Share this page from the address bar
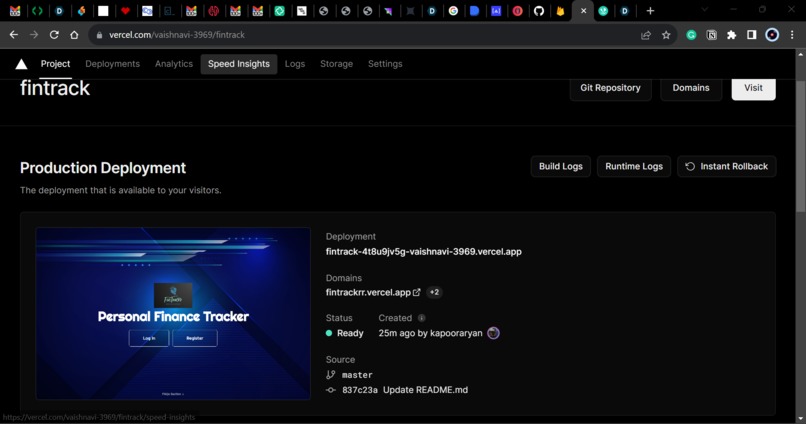The image size is (806, 424). coord(646,35)
